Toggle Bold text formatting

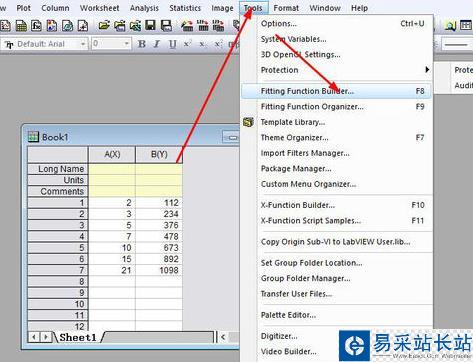(x=142, y=44)
